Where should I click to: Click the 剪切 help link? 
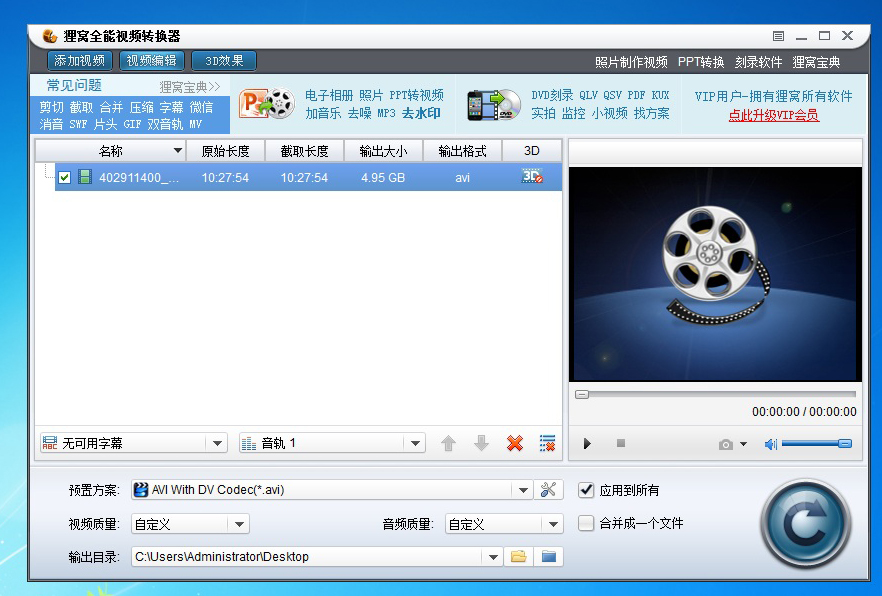pyautogui.click(x=51, y=107)
